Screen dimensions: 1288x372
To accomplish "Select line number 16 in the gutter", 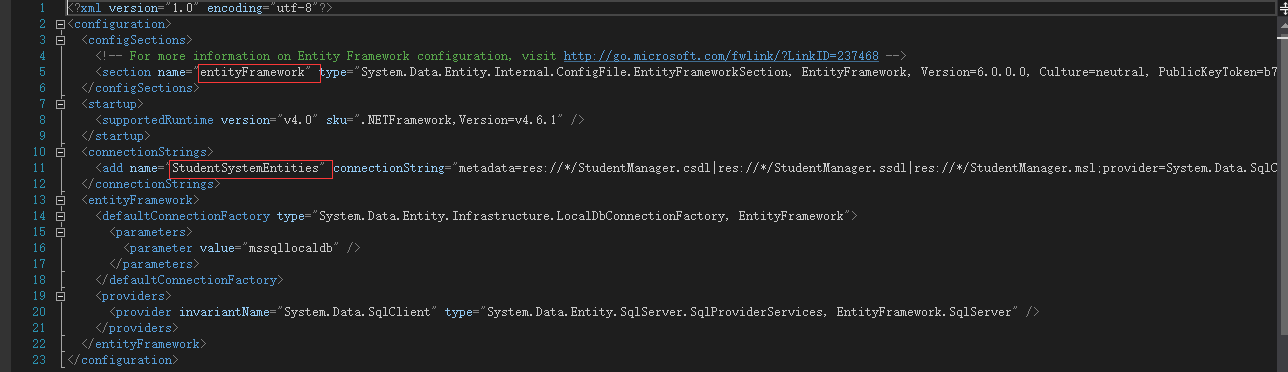I will click(x=40, y=248).
